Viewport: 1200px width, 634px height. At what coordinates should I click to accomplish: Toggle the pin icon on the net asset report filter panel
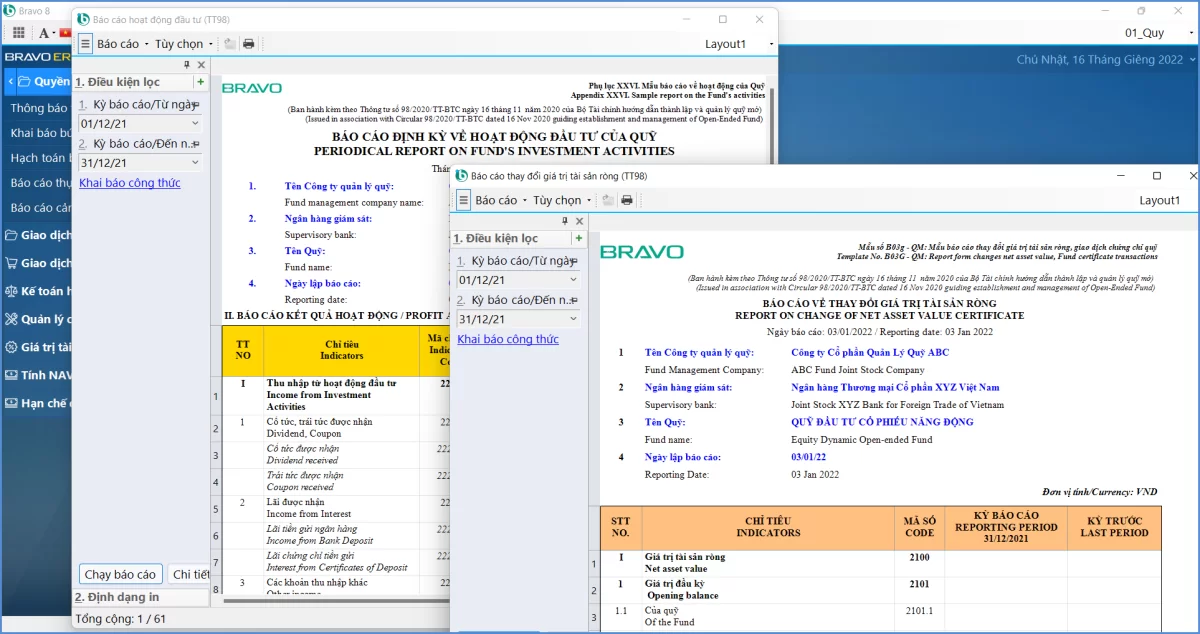(x=565, y=222)
